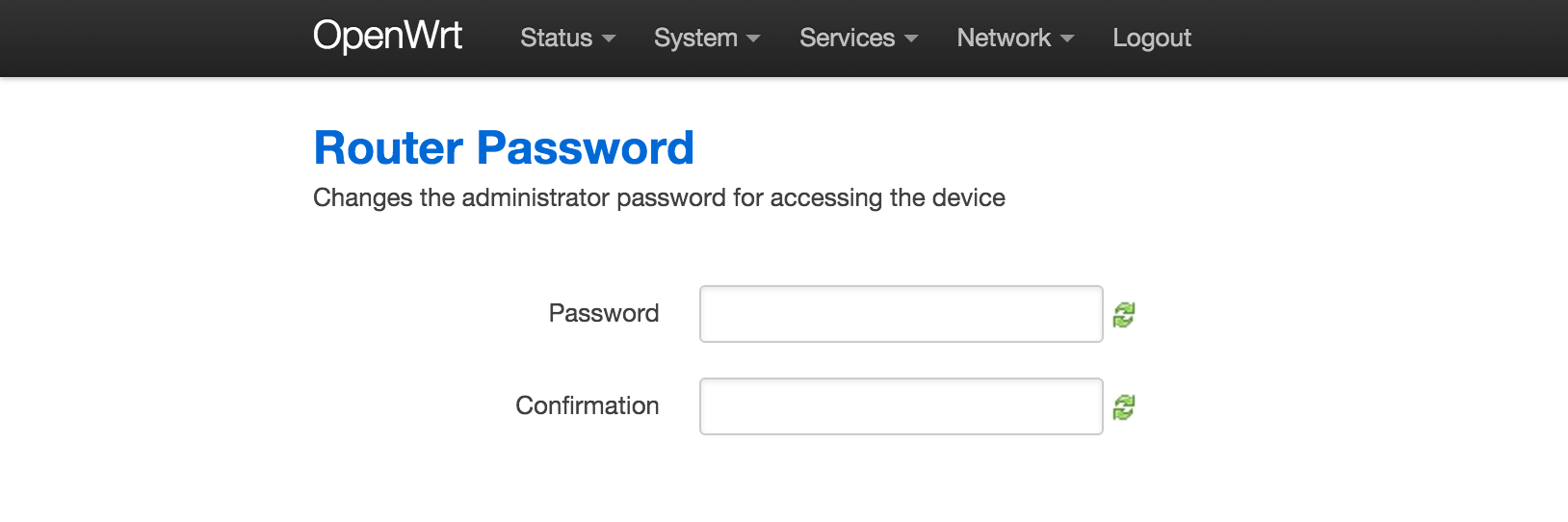The height and width of the screenshot is (522, 1568).
Task: Open the Network menu
Action: (1015, 38)
